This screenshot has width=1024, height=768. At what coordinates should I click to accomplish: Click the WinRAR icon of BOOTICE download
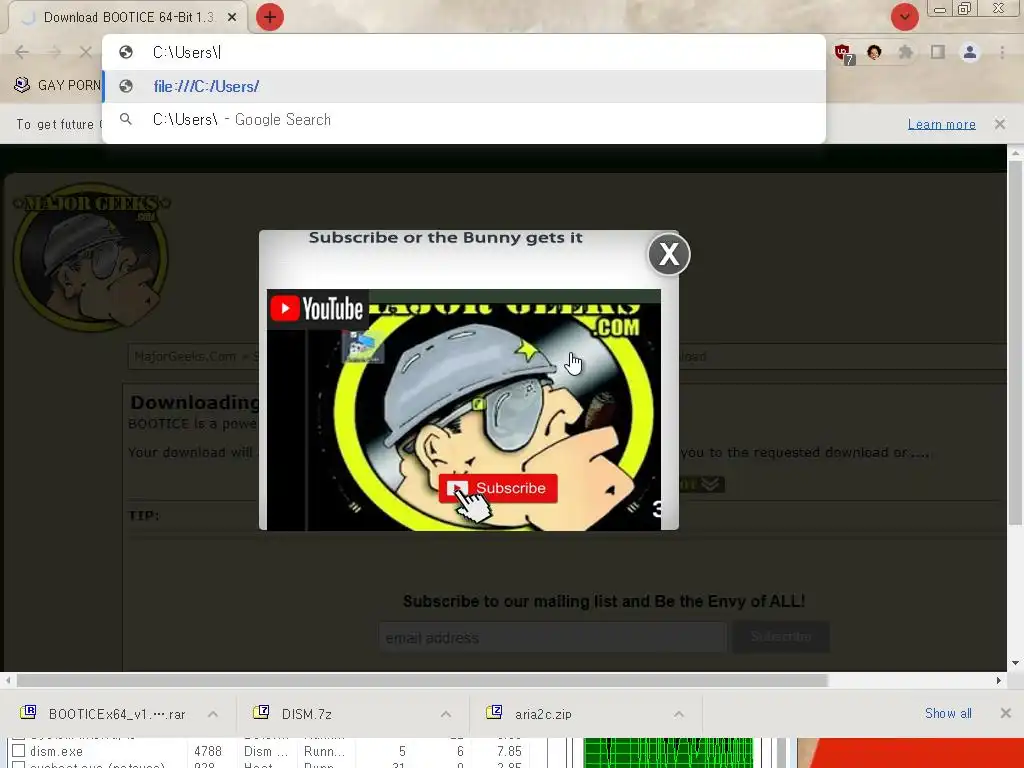pyautogui.click(x=27, y=712)
